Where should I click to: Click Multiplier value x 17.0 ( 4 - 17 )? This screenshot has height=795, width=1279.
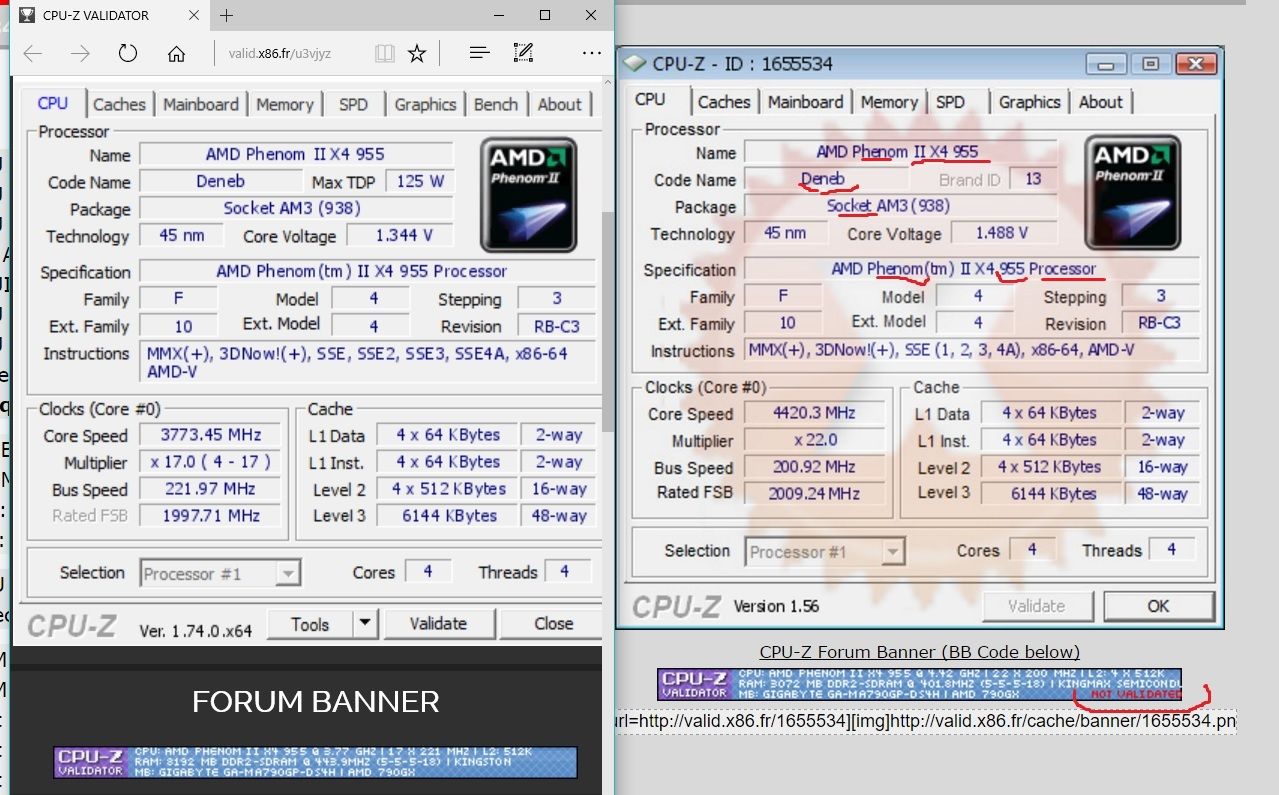[x=211, y=462]
